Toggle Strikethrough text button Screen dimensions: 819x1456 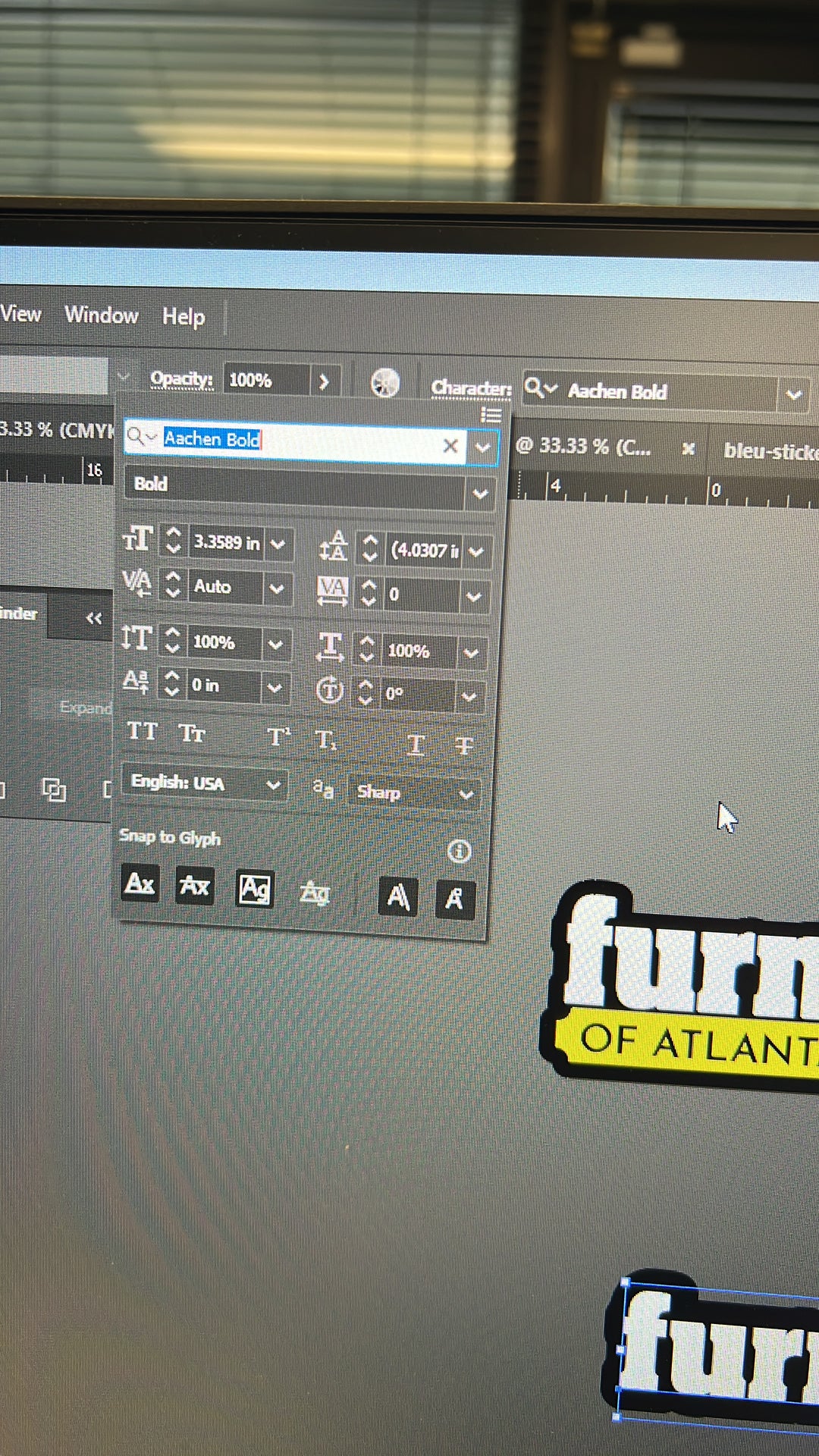coord(463,746)
